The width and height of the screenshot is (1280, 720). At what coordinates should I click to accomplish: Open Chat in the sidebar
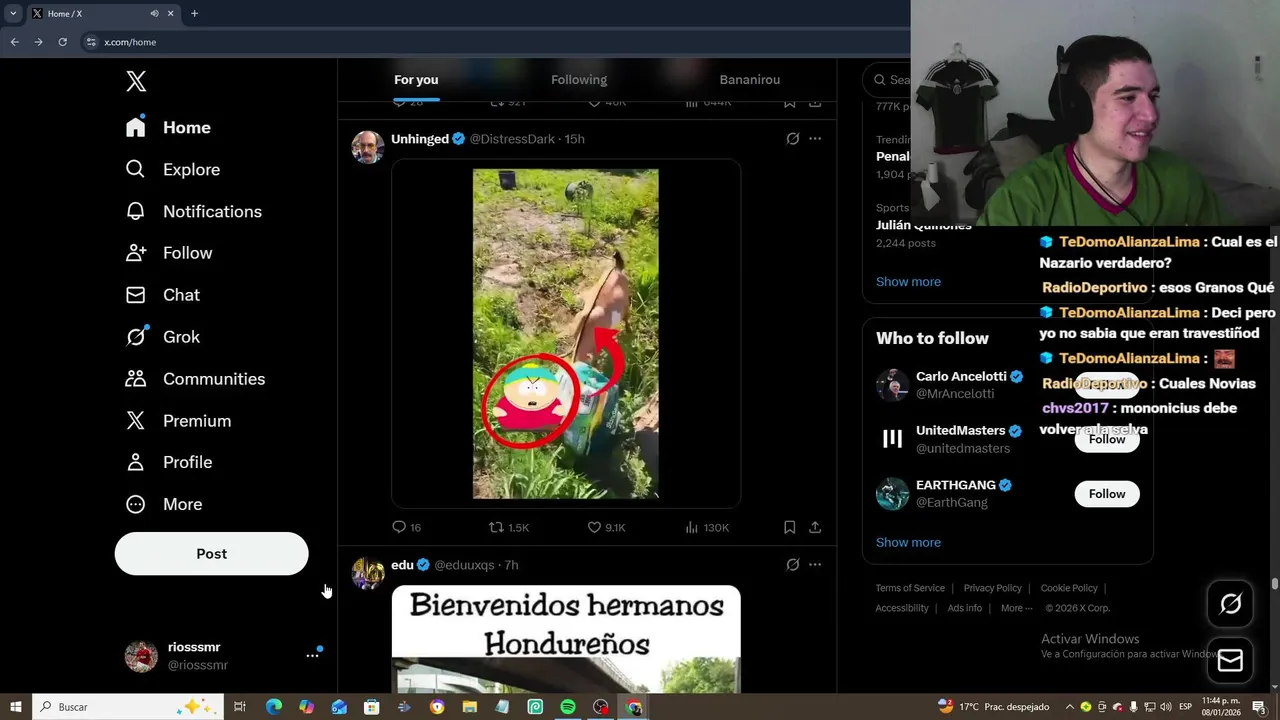coord(163,295)
